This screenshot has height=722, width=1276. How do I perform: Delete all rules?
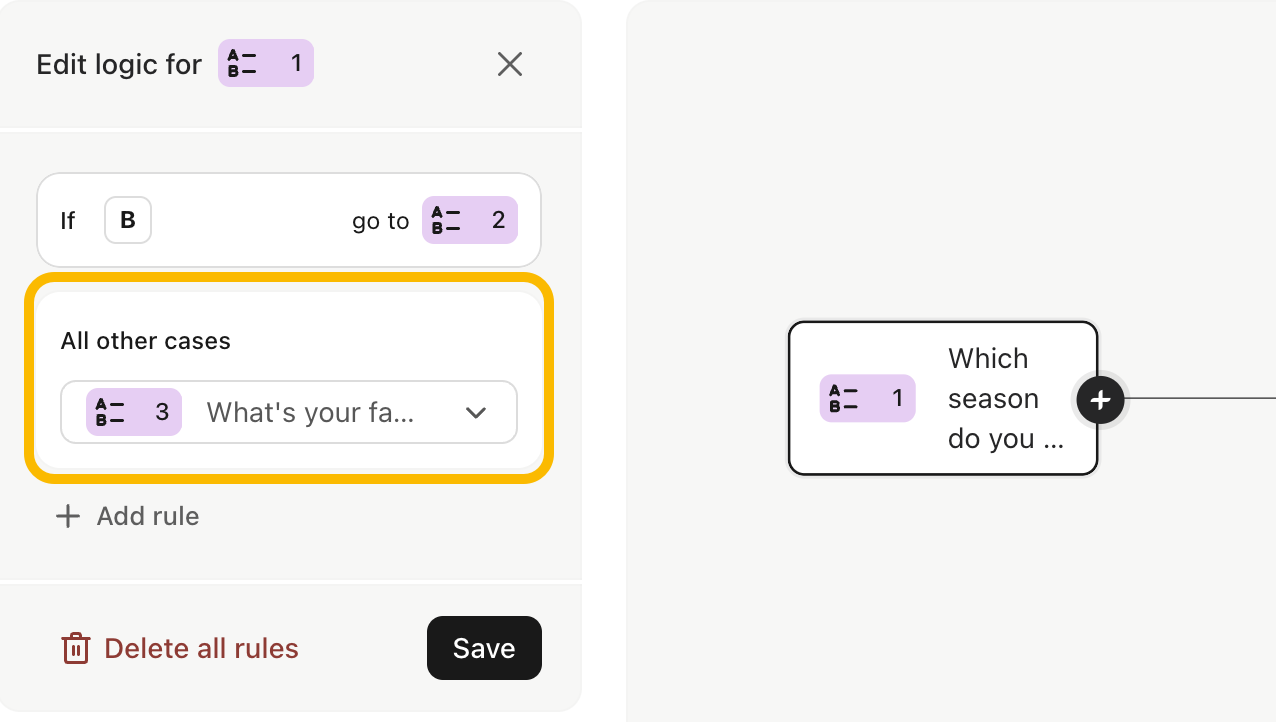[x=180, y=649]
